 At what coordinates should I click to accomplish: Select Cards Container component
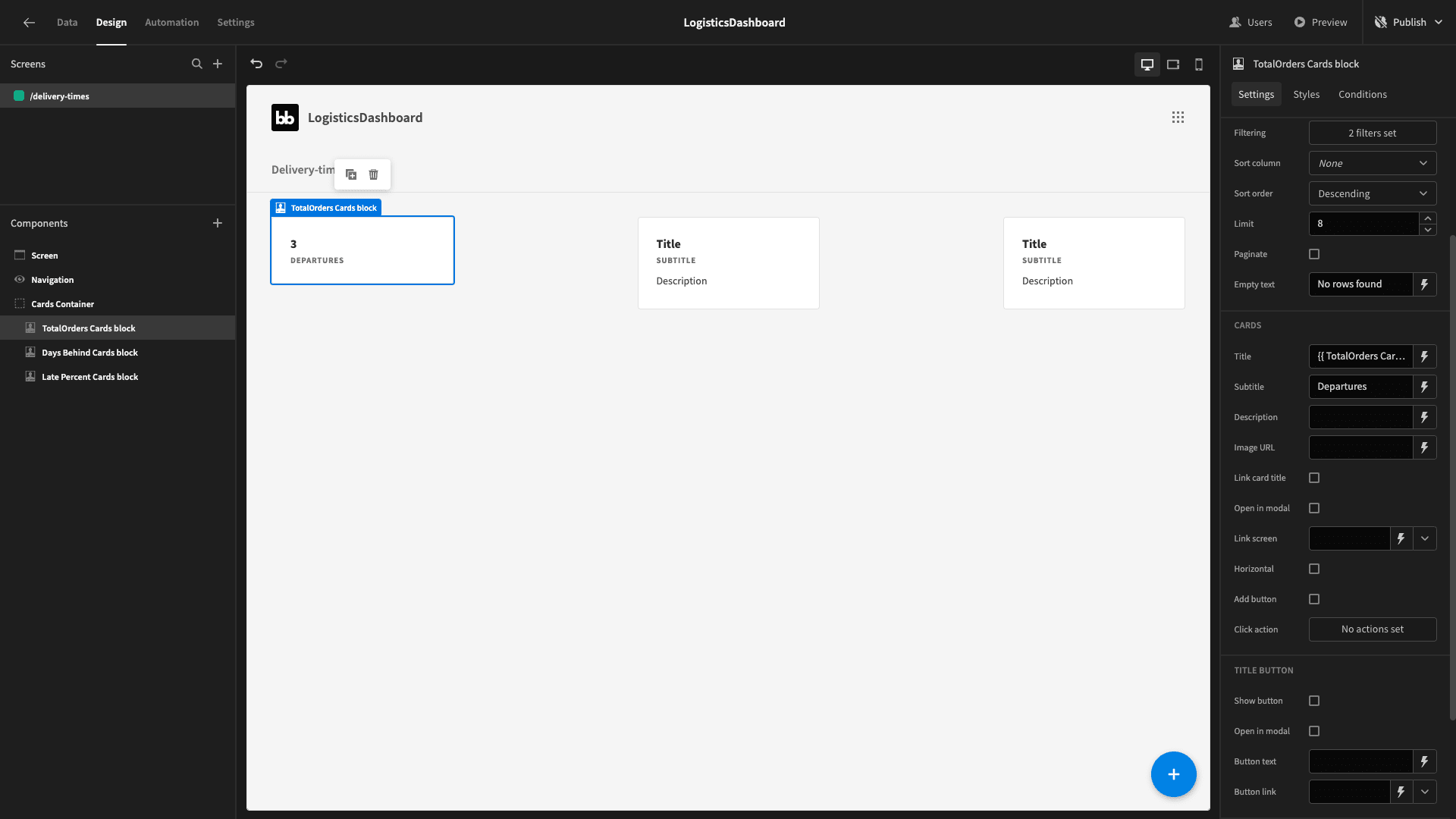click(x=118, y=304)
